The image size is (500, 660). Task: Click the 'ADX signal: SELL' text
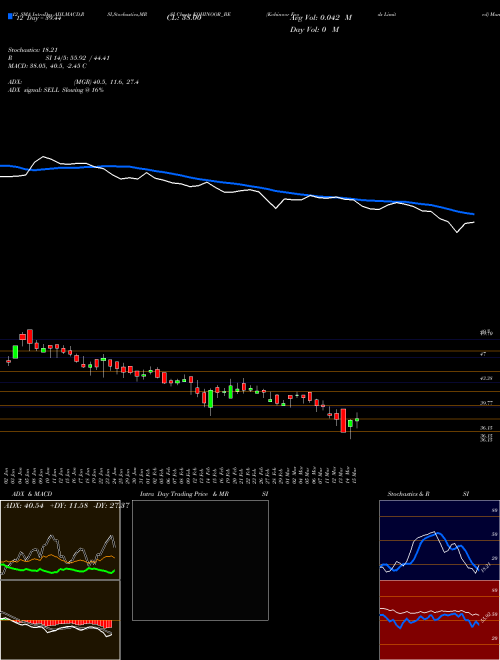(34, 90)
